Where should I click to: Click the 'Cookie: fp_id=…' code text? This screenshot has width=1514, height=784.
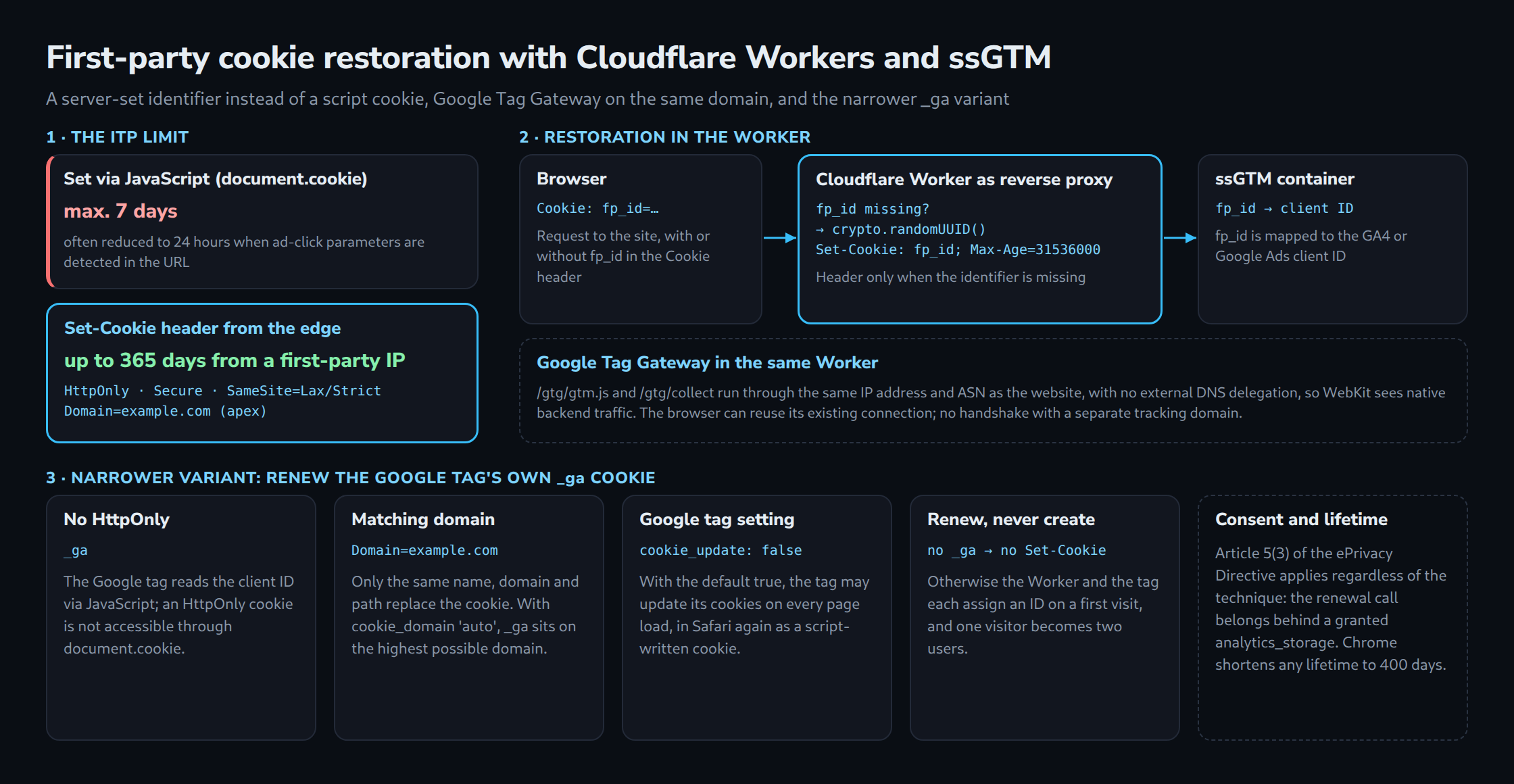pos(597,208)
